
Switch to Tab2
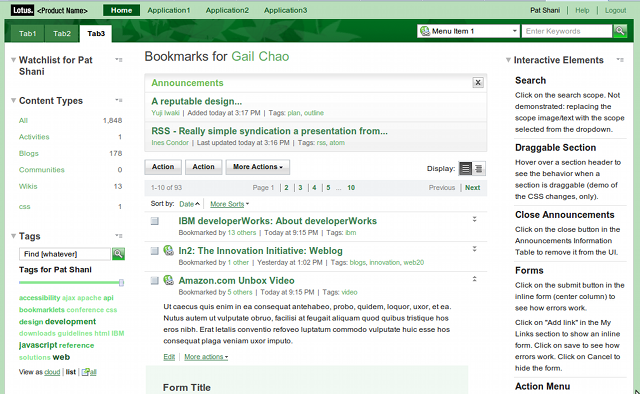coord(62,33)
